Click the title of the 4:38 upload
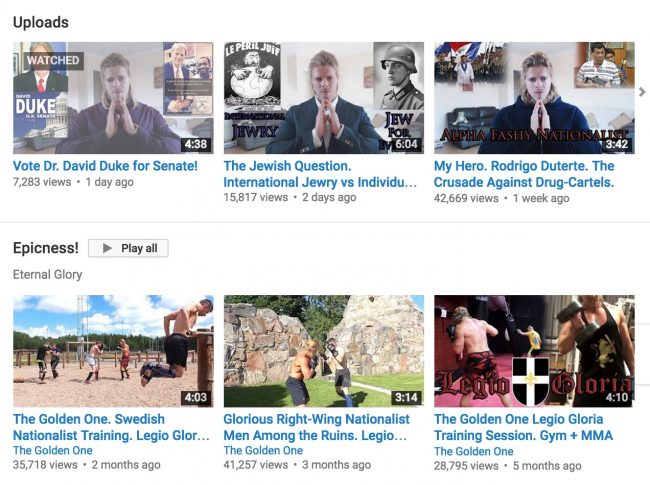Viewport: 650px width, 485px height. click(x=105, y=166)
